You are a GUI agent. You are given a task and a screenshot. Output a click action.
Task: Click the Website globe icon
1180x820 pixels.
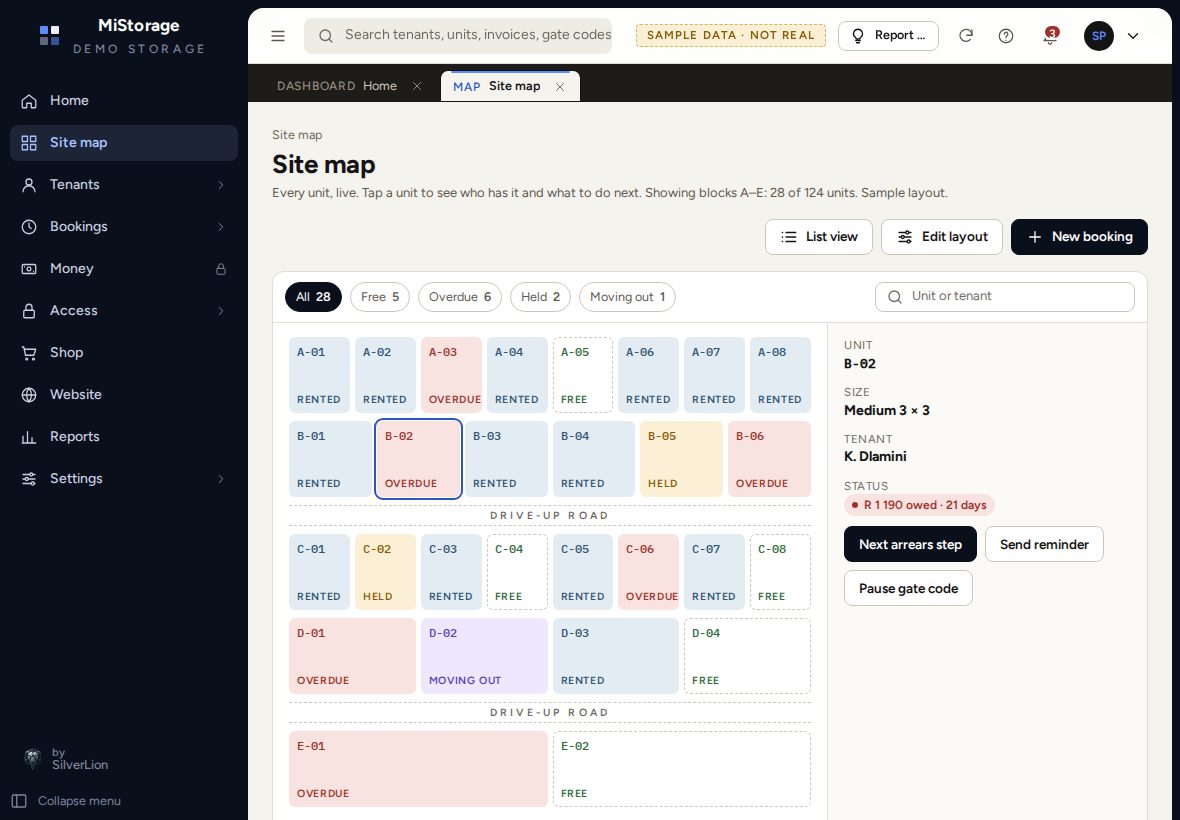pos(29,394)
